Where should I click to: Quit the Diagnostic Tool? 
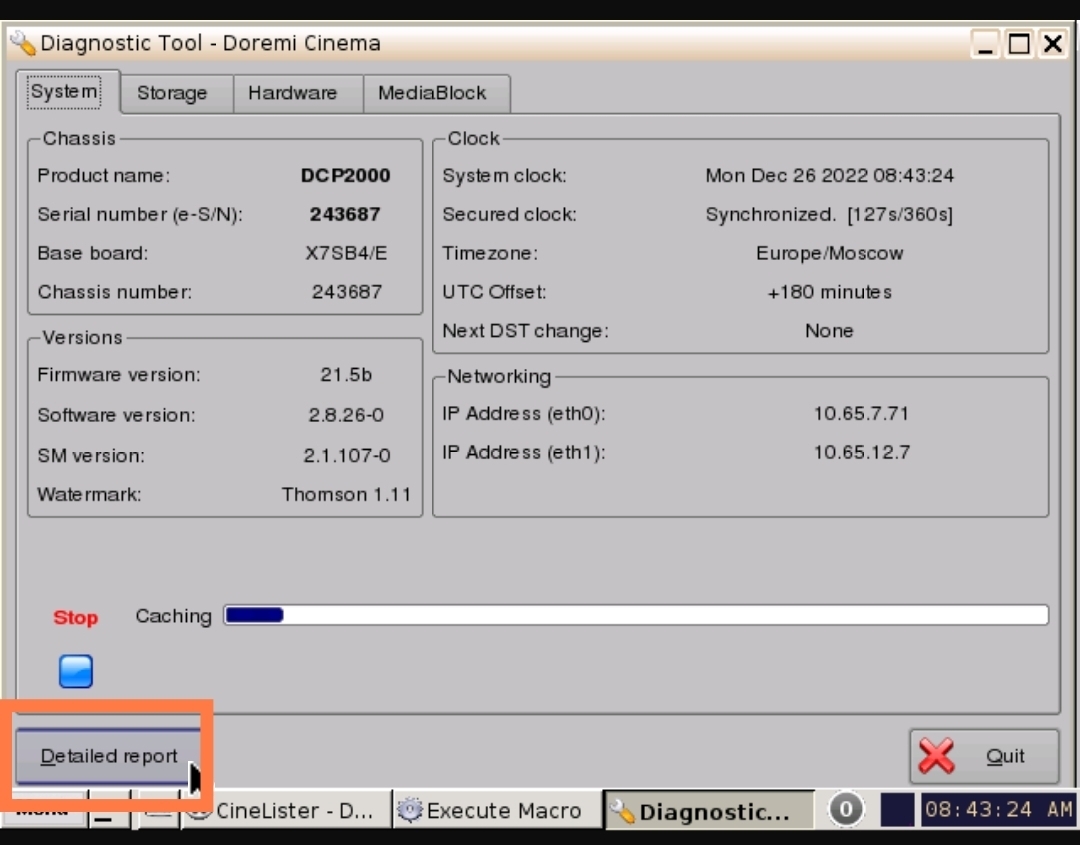pos(984,756)
